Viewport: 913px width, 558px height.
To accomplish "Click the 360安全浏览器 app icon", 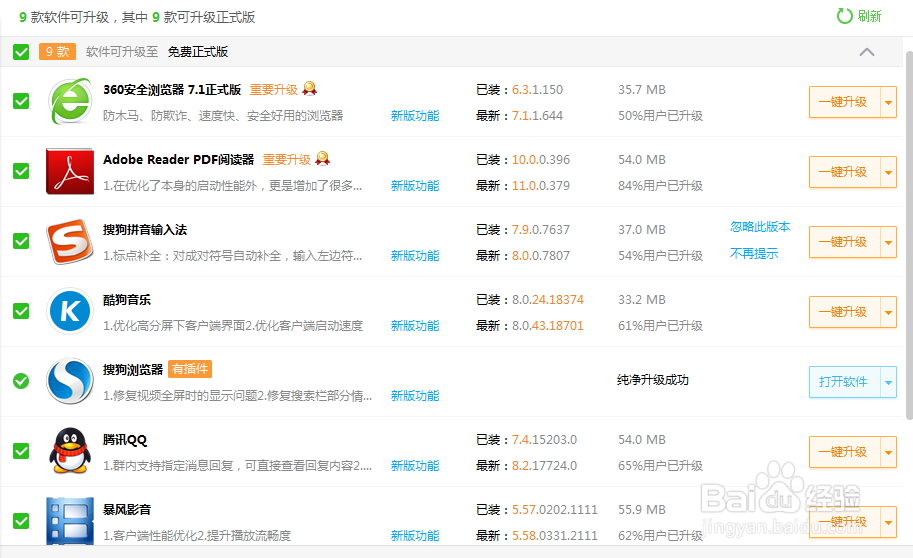I will point(70,101).
